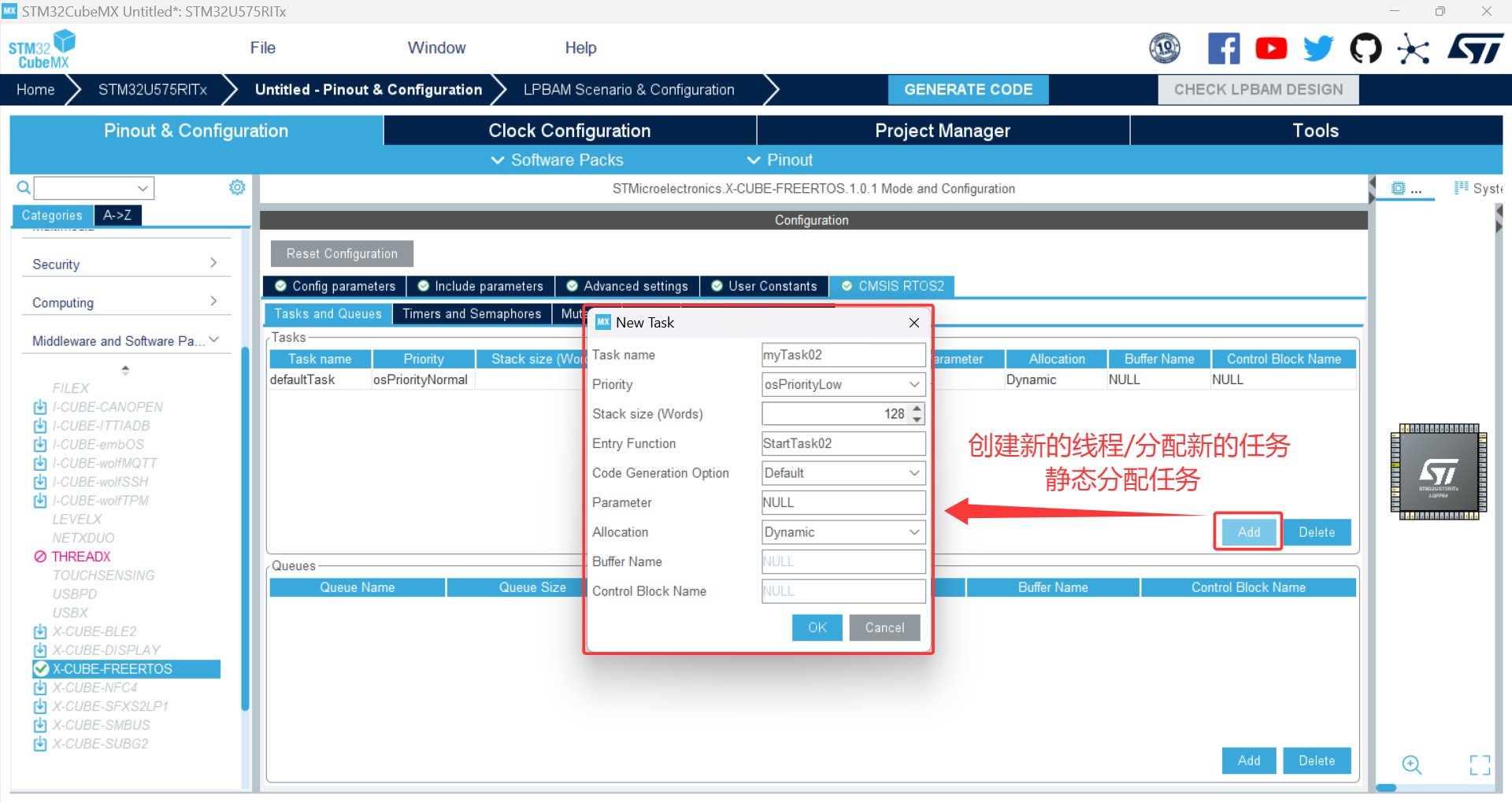Click the fit-to-screen corners icon

pos(1480,764)
